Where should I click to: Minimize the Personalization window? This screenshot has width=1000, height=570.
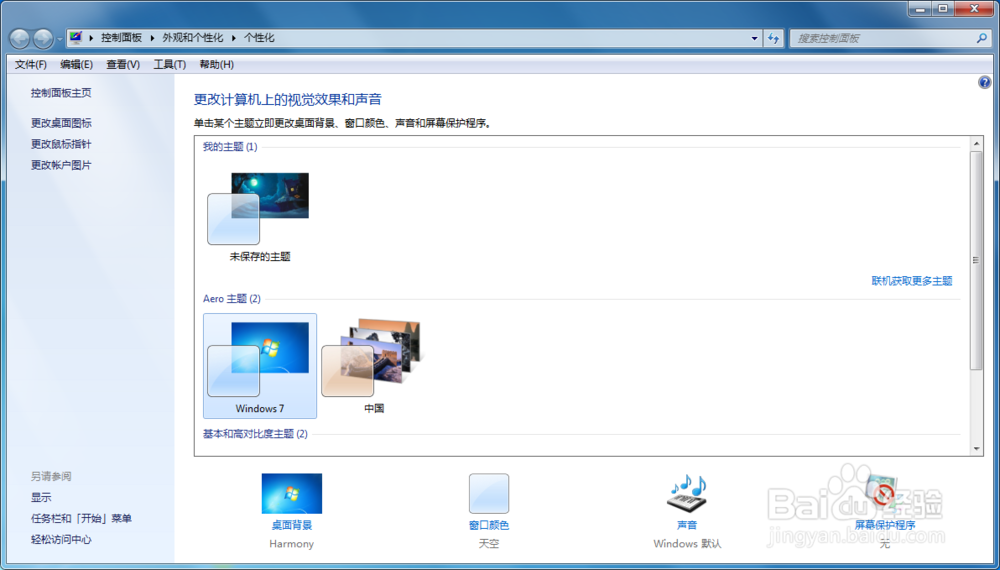(x=920, y=8)
